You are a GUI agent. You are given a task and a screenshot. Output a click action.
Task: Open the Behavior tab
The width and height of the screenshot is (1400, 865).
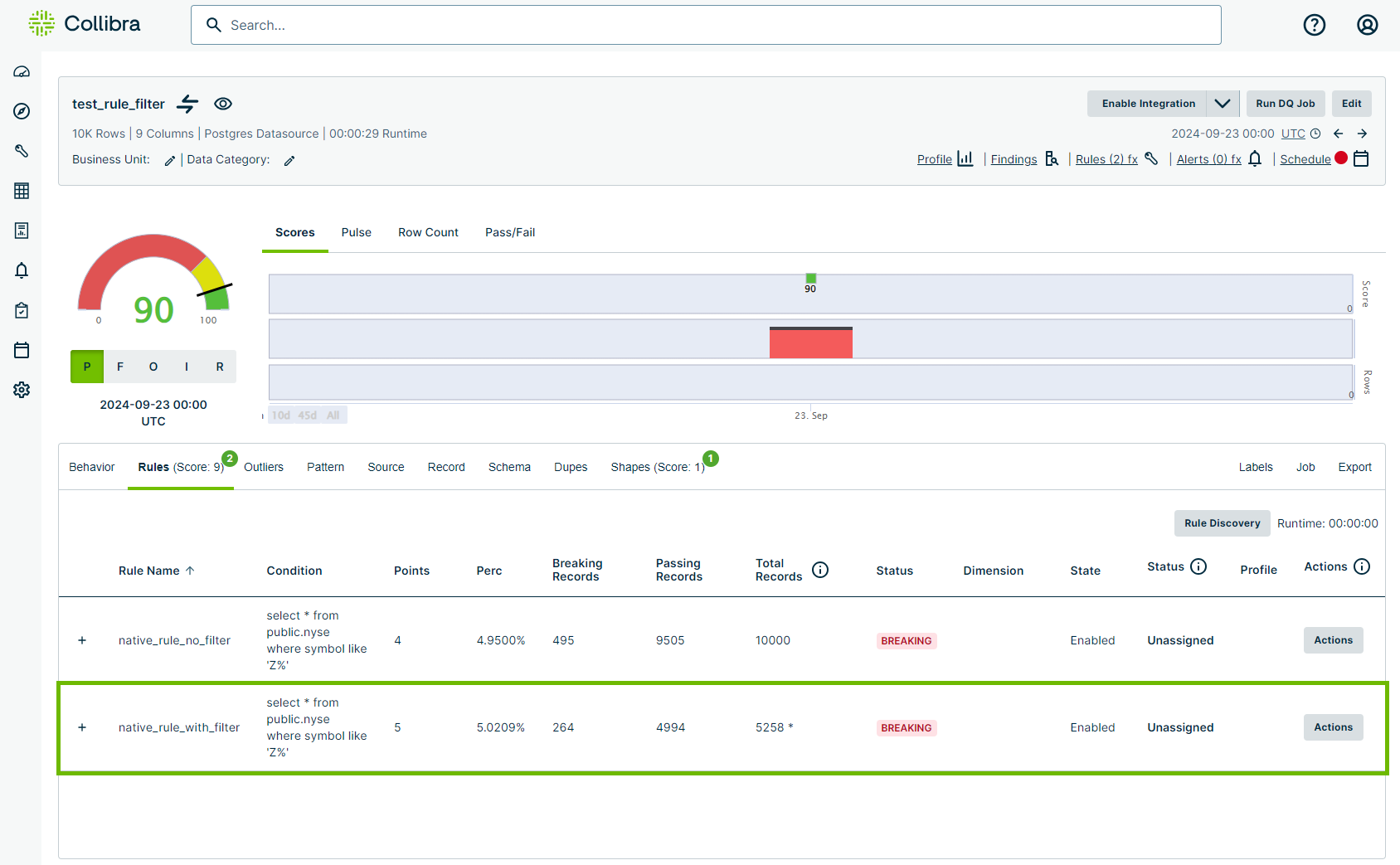pos(92,467)
